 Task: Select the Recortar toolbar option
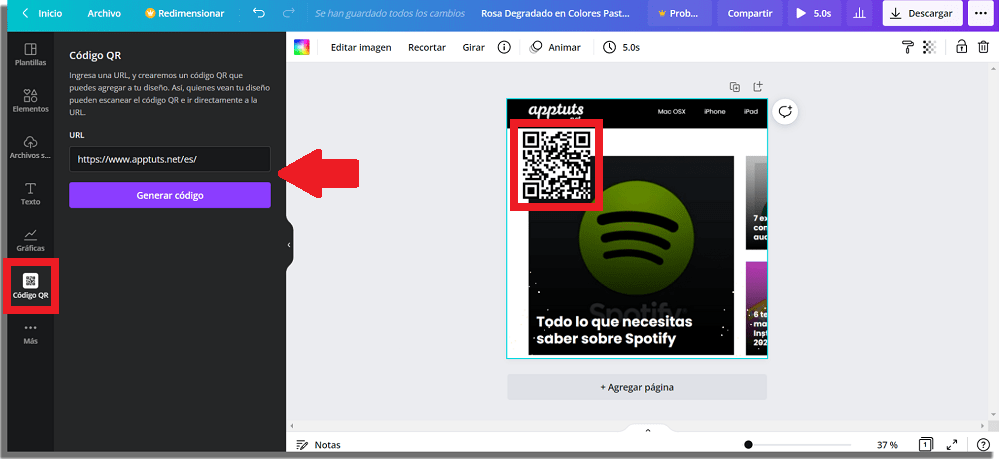coord(427,47)
